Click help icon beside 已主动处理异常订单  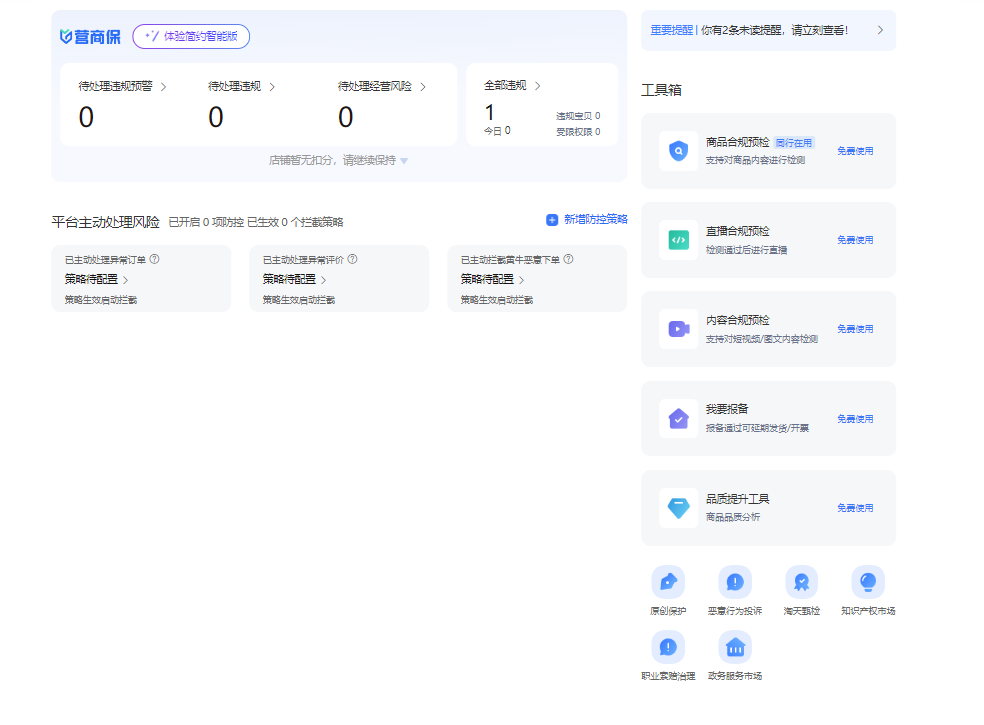coord(155,259)
